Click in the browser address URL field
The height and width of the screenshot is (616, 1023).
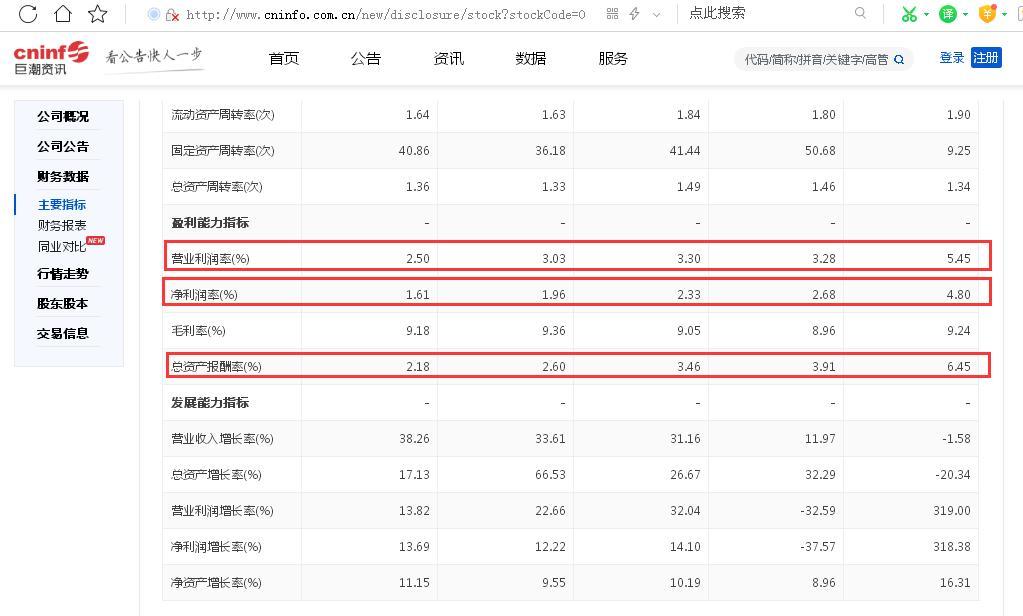click(x=385, y=14)
